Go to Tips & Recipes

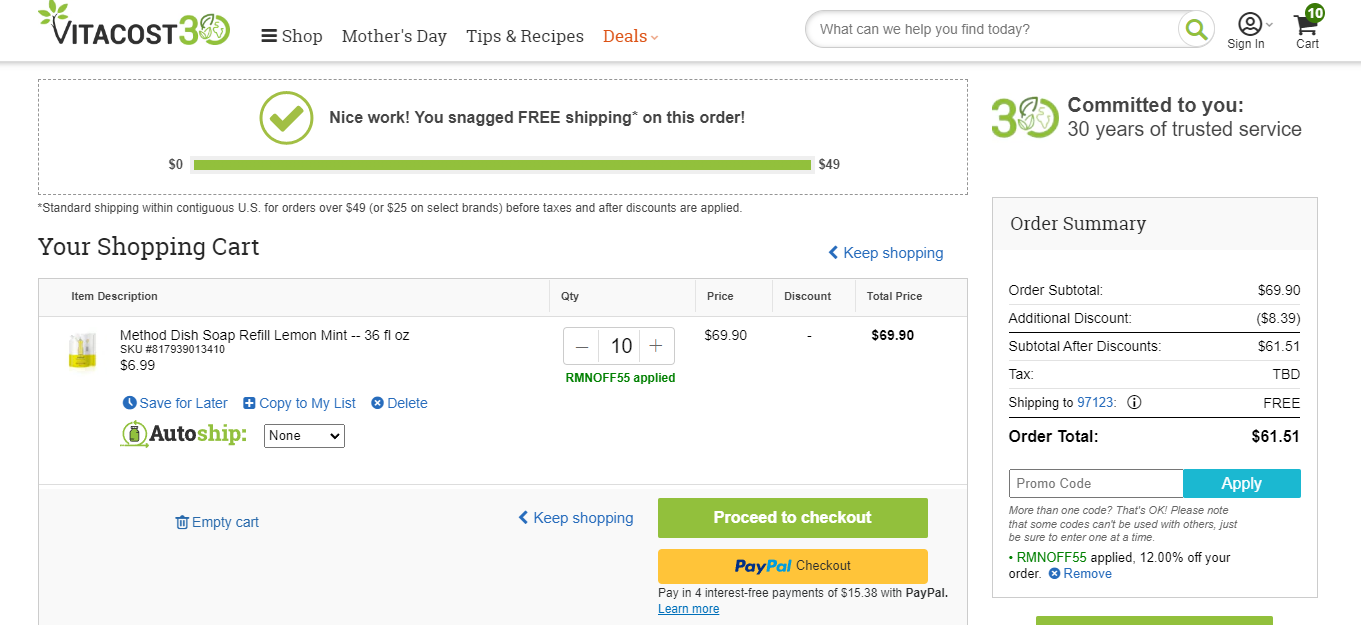coord(525,36)
